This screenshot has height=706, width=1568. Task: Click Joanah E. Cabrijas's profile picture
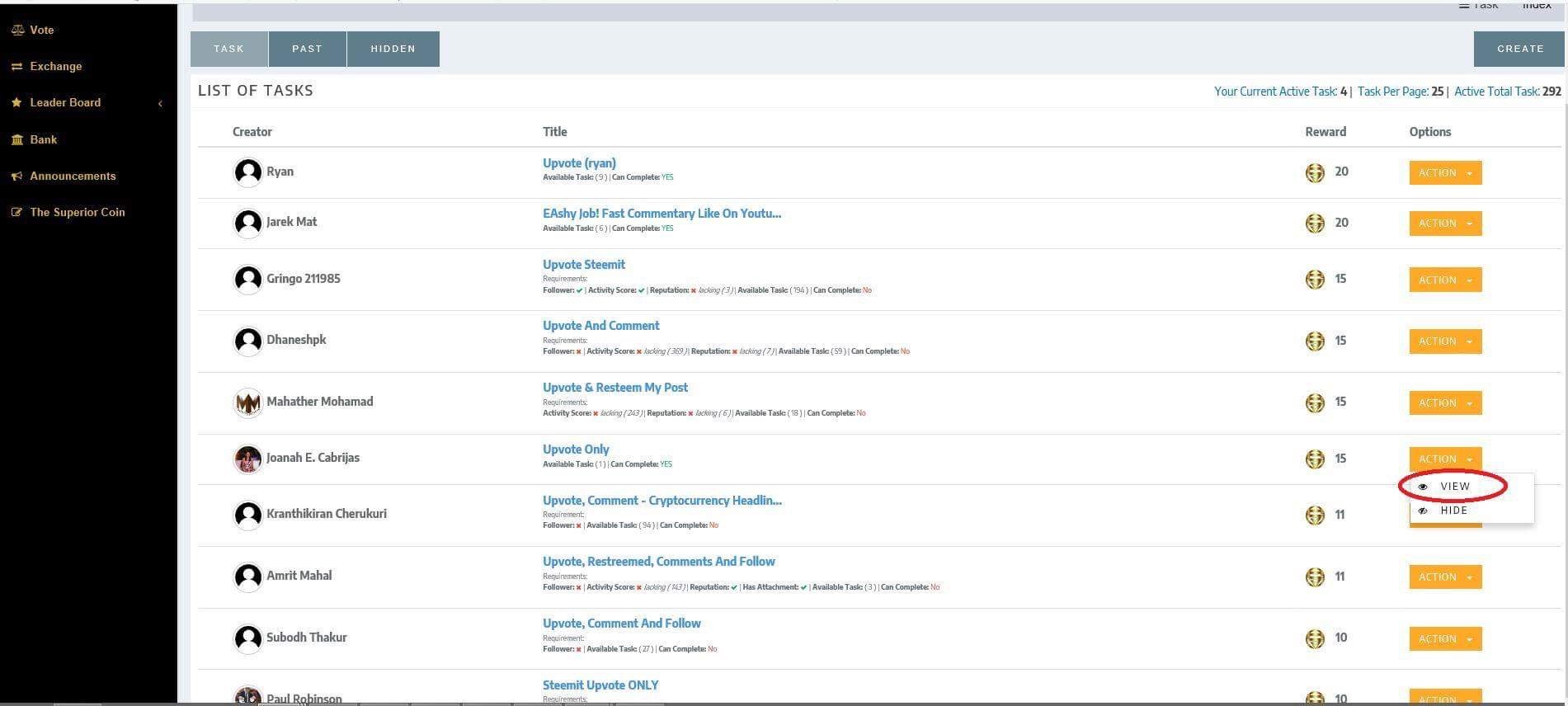(x=248, y=459)
